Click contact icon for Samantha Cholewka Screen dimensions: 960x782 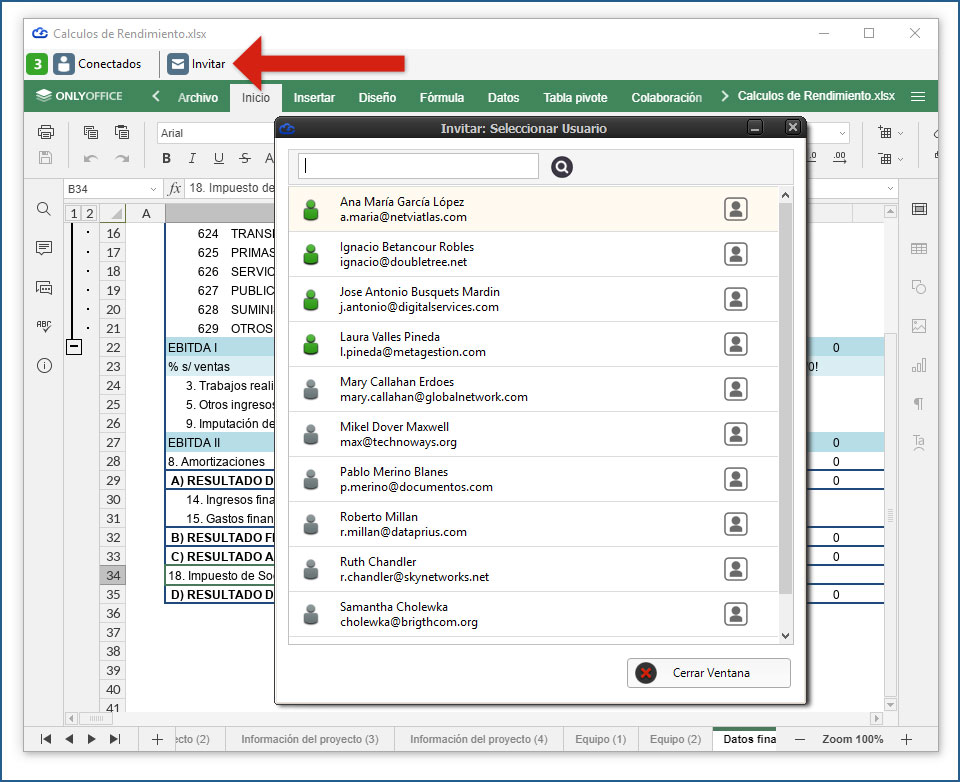coord(735,614)
